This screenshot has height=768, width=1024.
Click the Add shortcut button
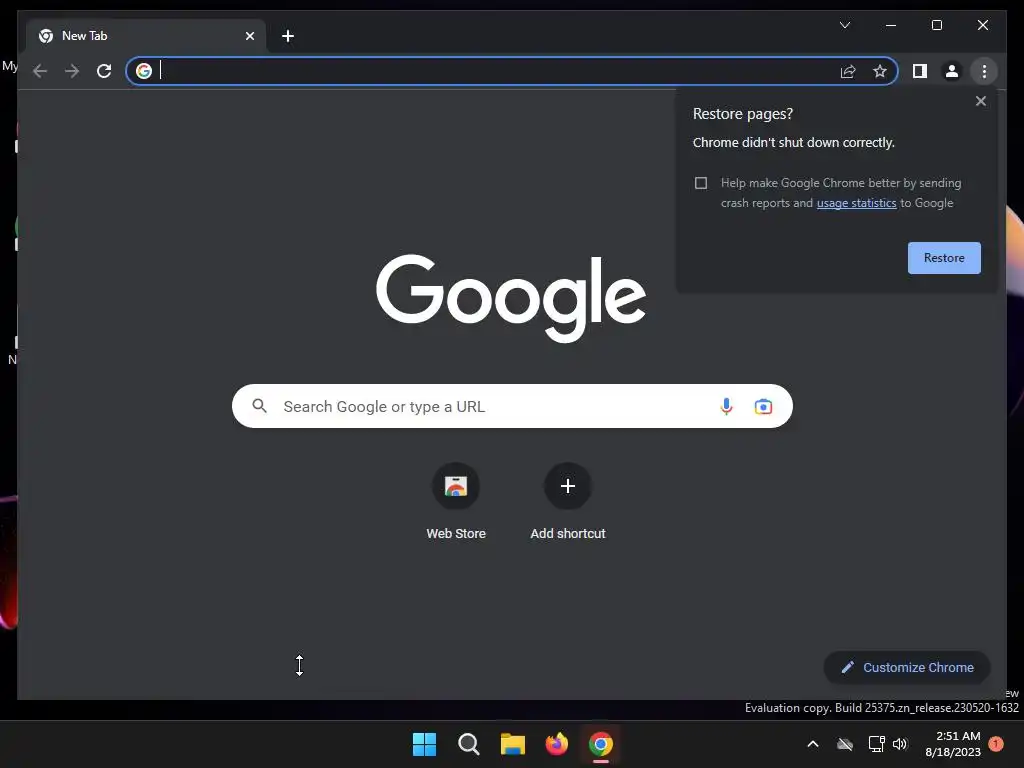click(568, 502)
